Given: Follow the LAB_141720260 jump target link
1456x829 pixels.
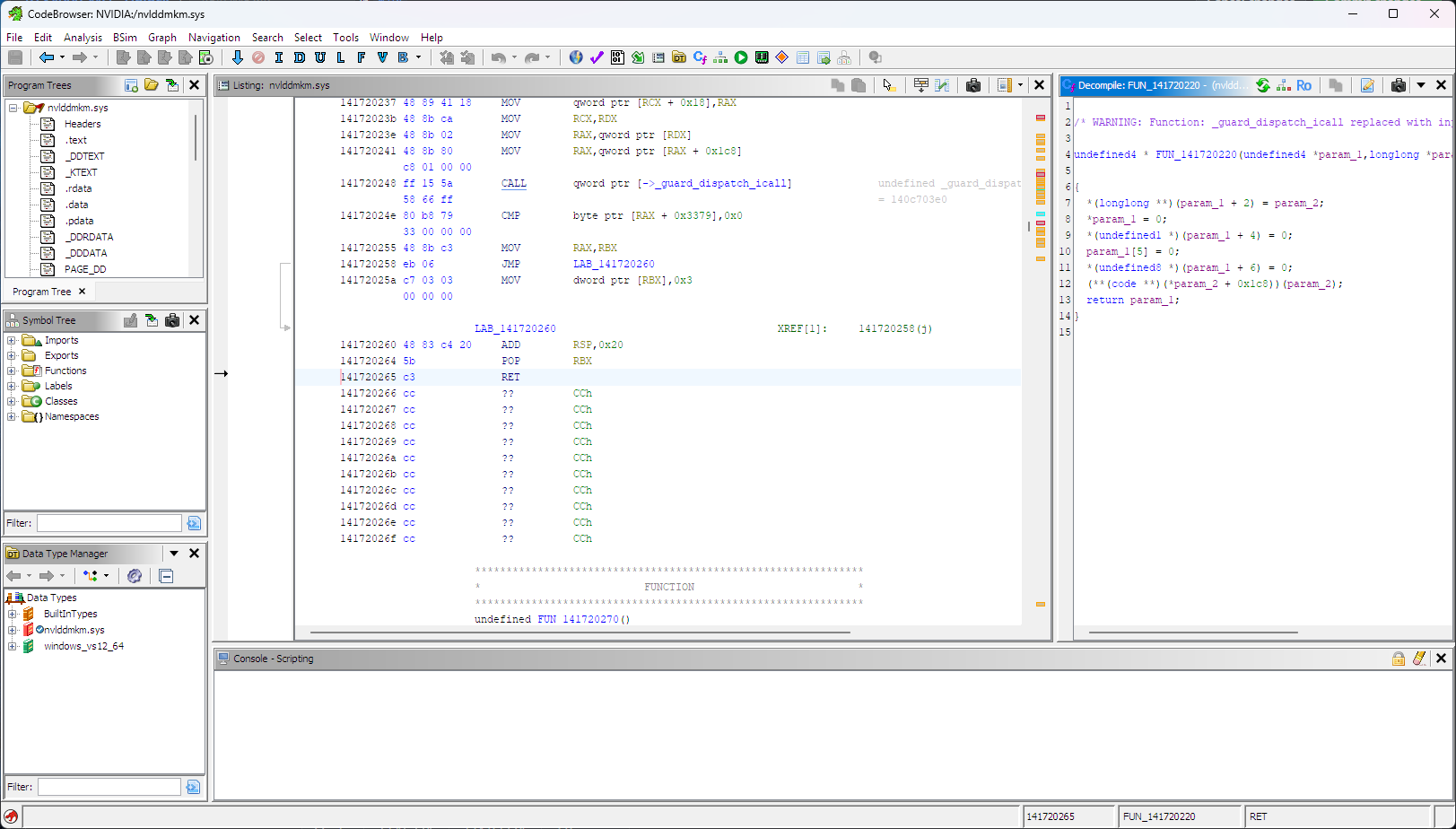Looking at the screenshot, I should (x=614, y=264).
